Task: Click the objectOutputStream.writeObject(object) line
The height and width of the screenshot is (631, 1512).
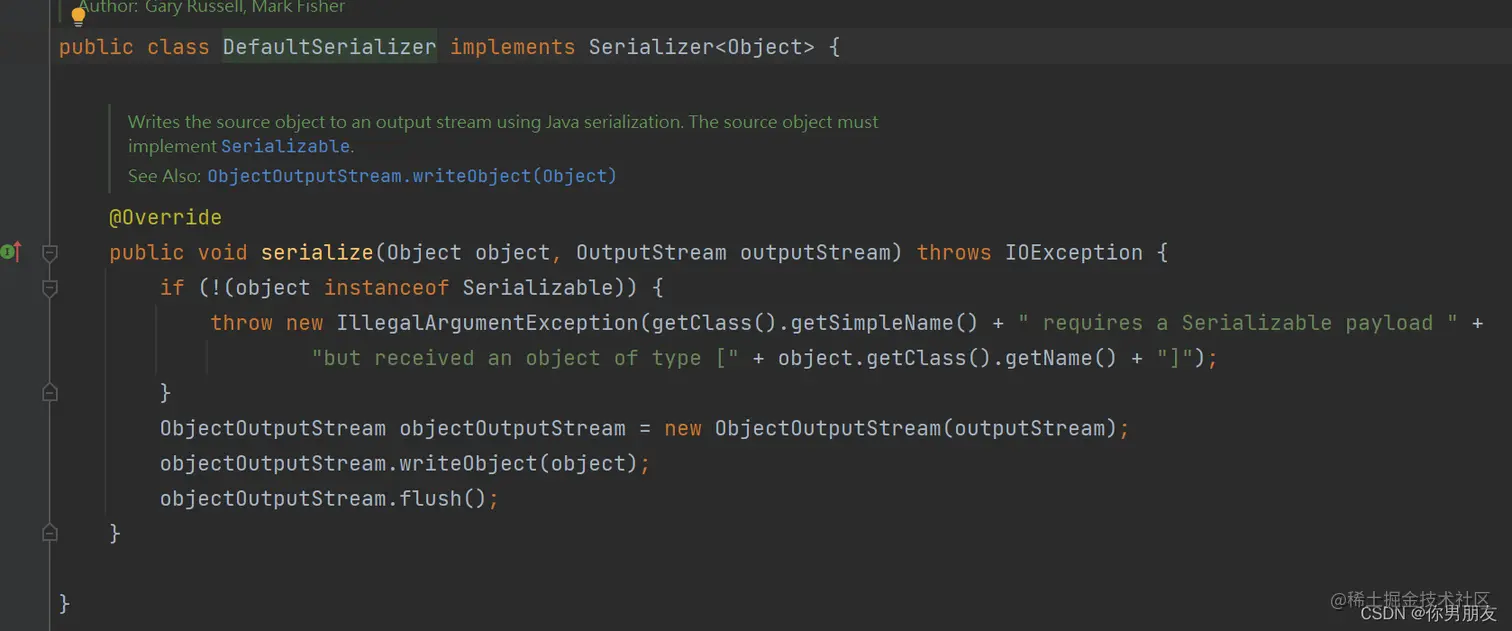Action: point(405,463)
